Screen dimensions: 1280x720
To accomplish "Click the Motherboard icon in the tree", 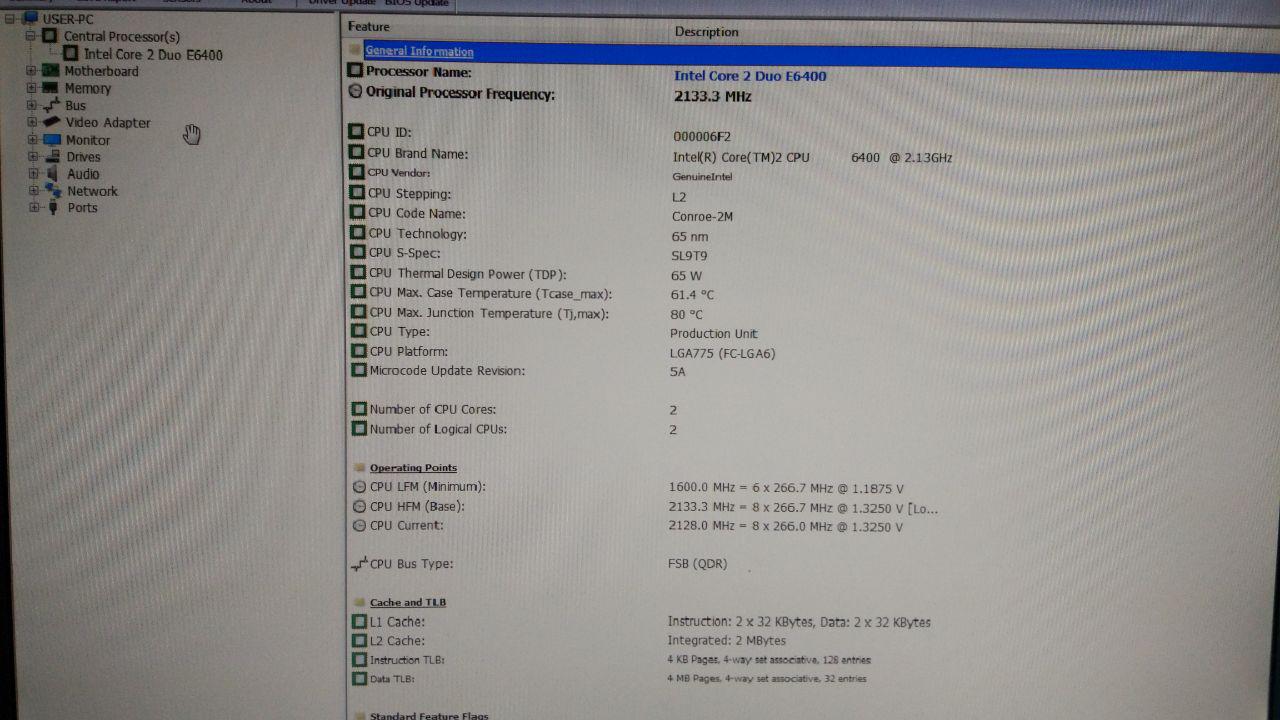I will pyautogui.click(x=50, y=71).
